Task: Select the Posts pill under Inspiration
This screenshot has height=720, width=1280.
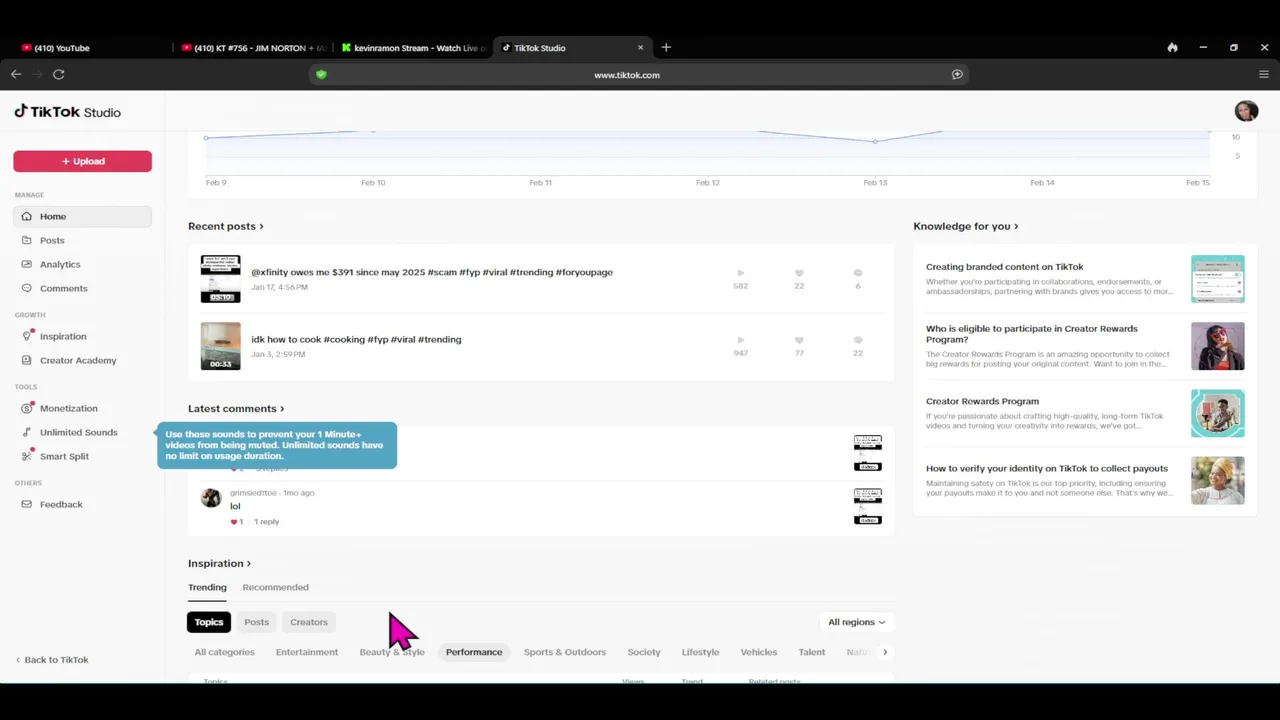Action: [x=256, y=622]
